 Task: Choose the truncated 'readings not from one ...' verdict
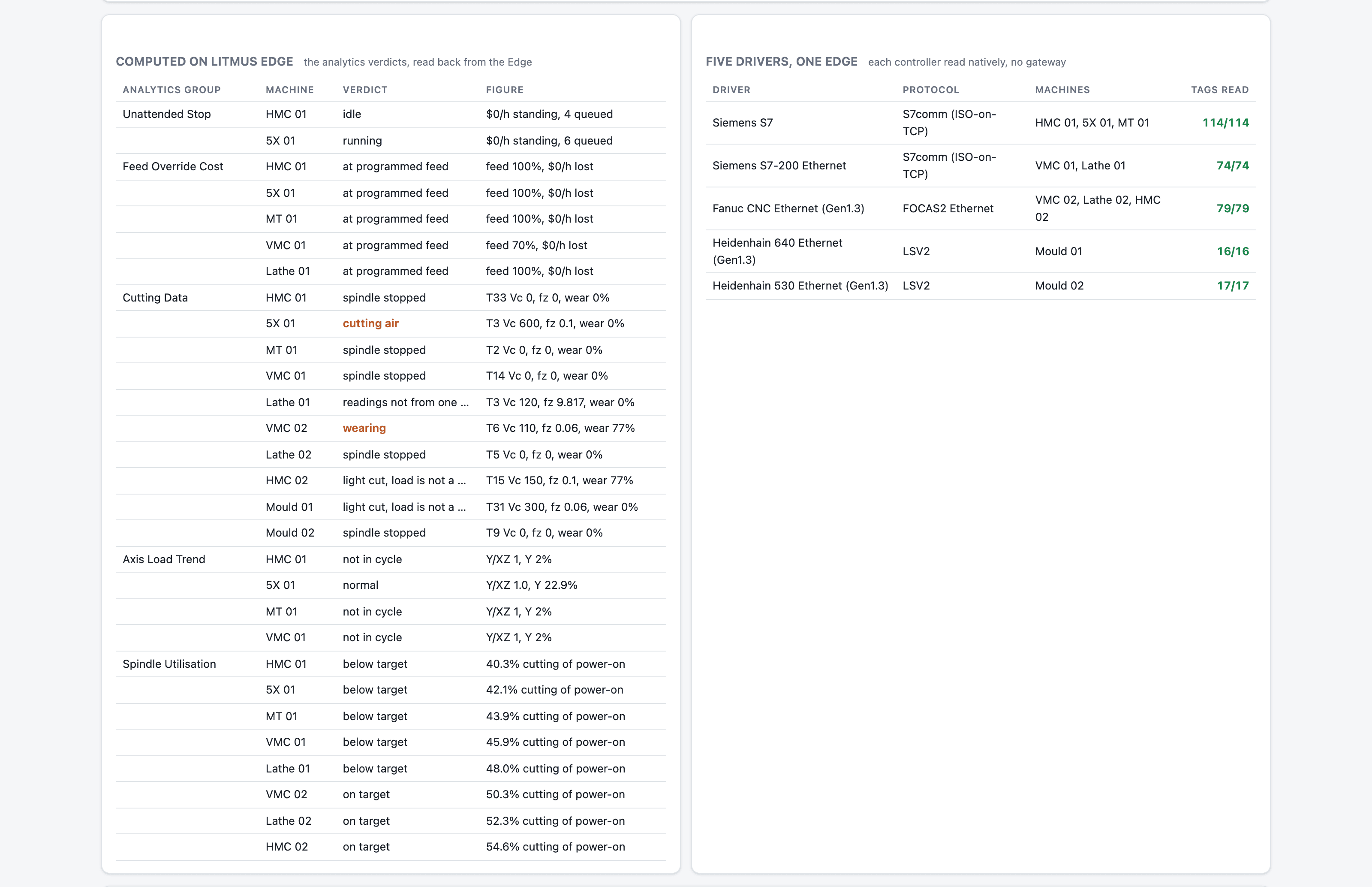coord(405,403)
